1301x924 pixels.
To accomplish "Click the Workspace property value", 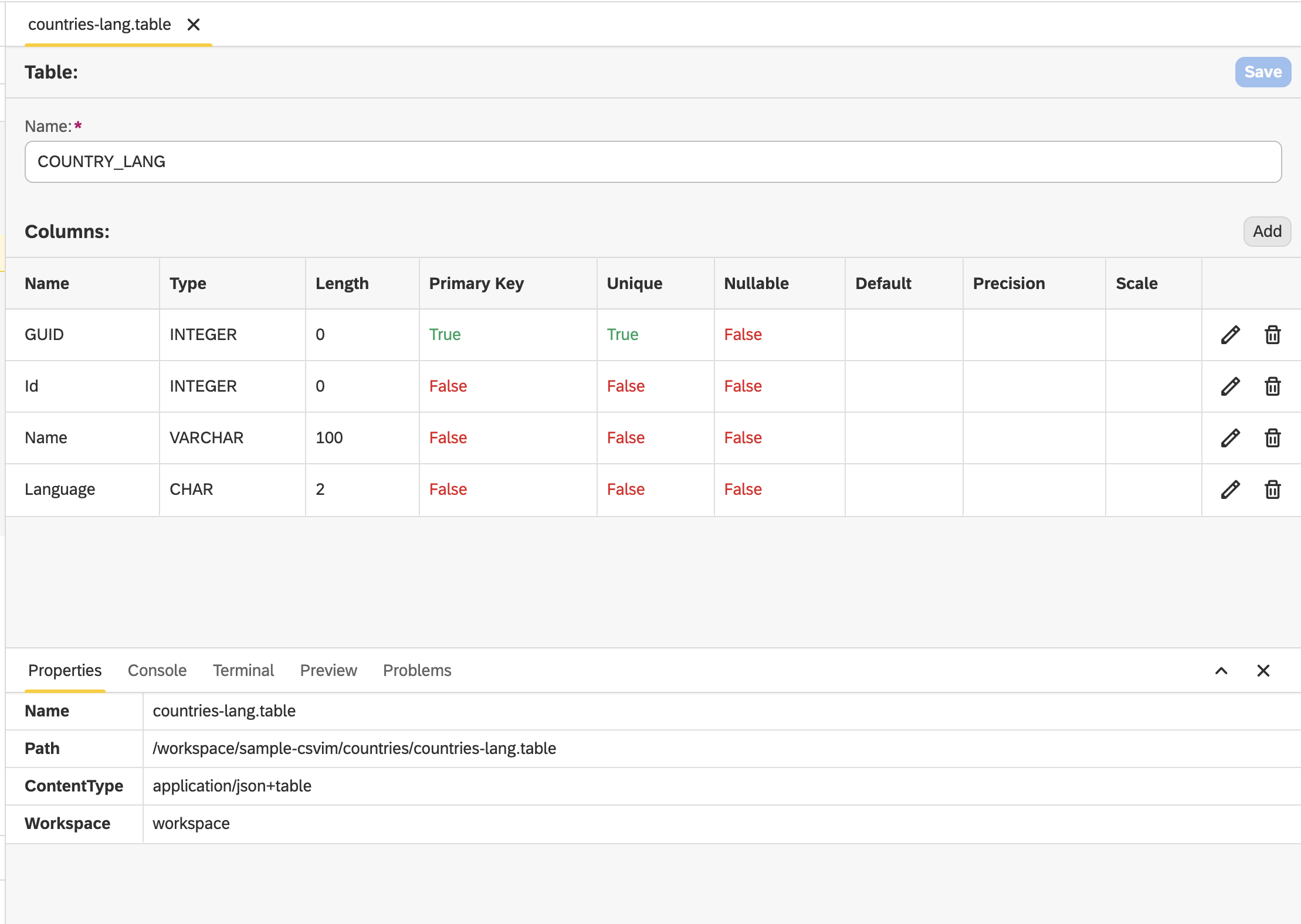I will (x=191, y=824).
